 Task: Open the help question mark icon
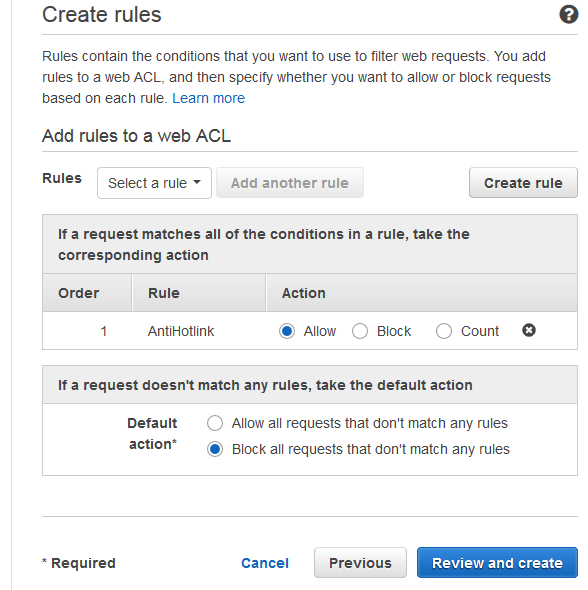click(x=568, y=15)
